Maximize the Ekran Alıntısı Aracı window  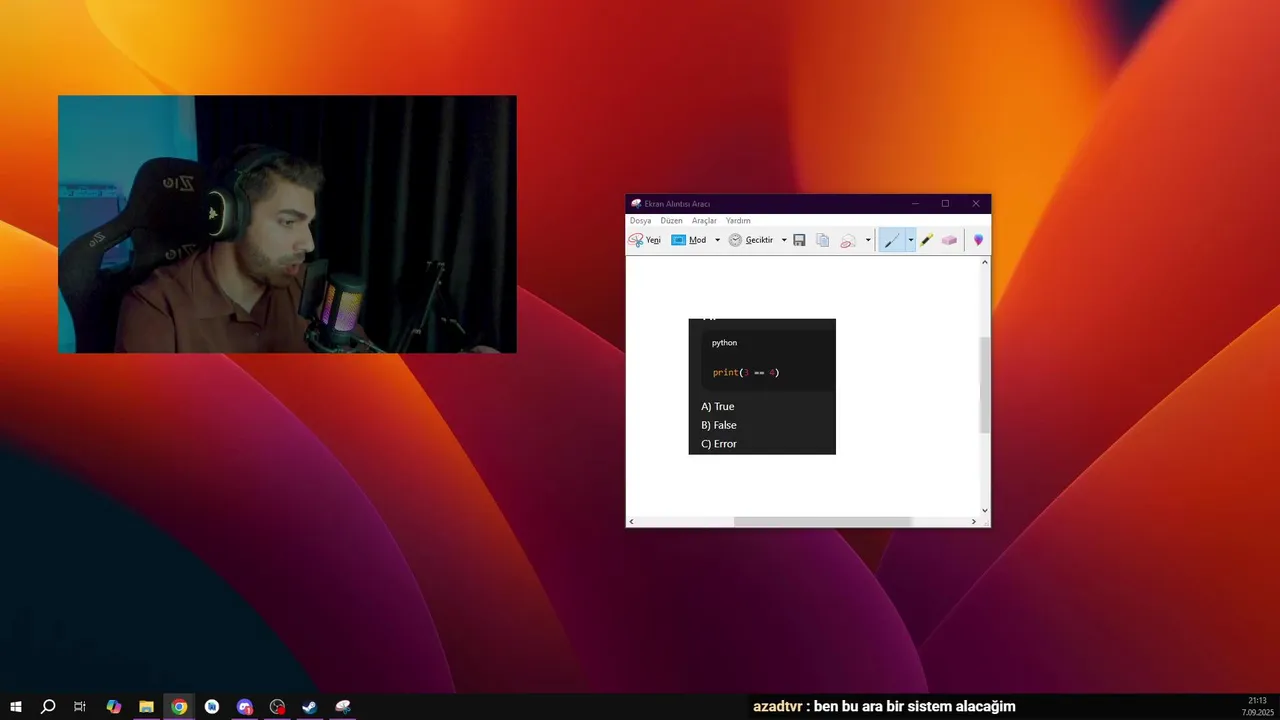945,204
